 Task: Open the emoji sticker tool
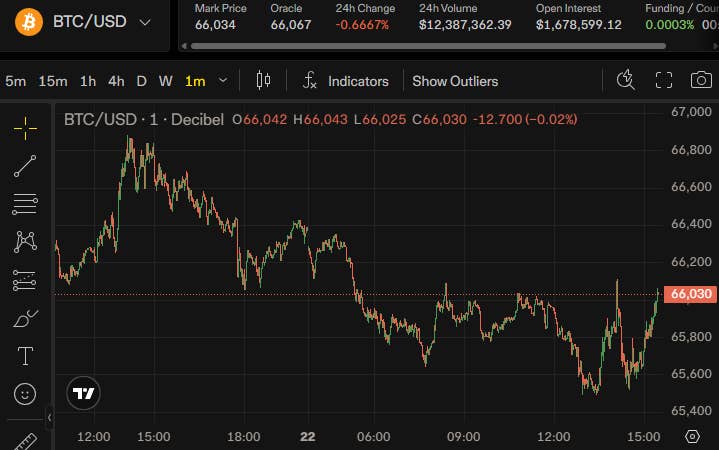click(25, 394)
